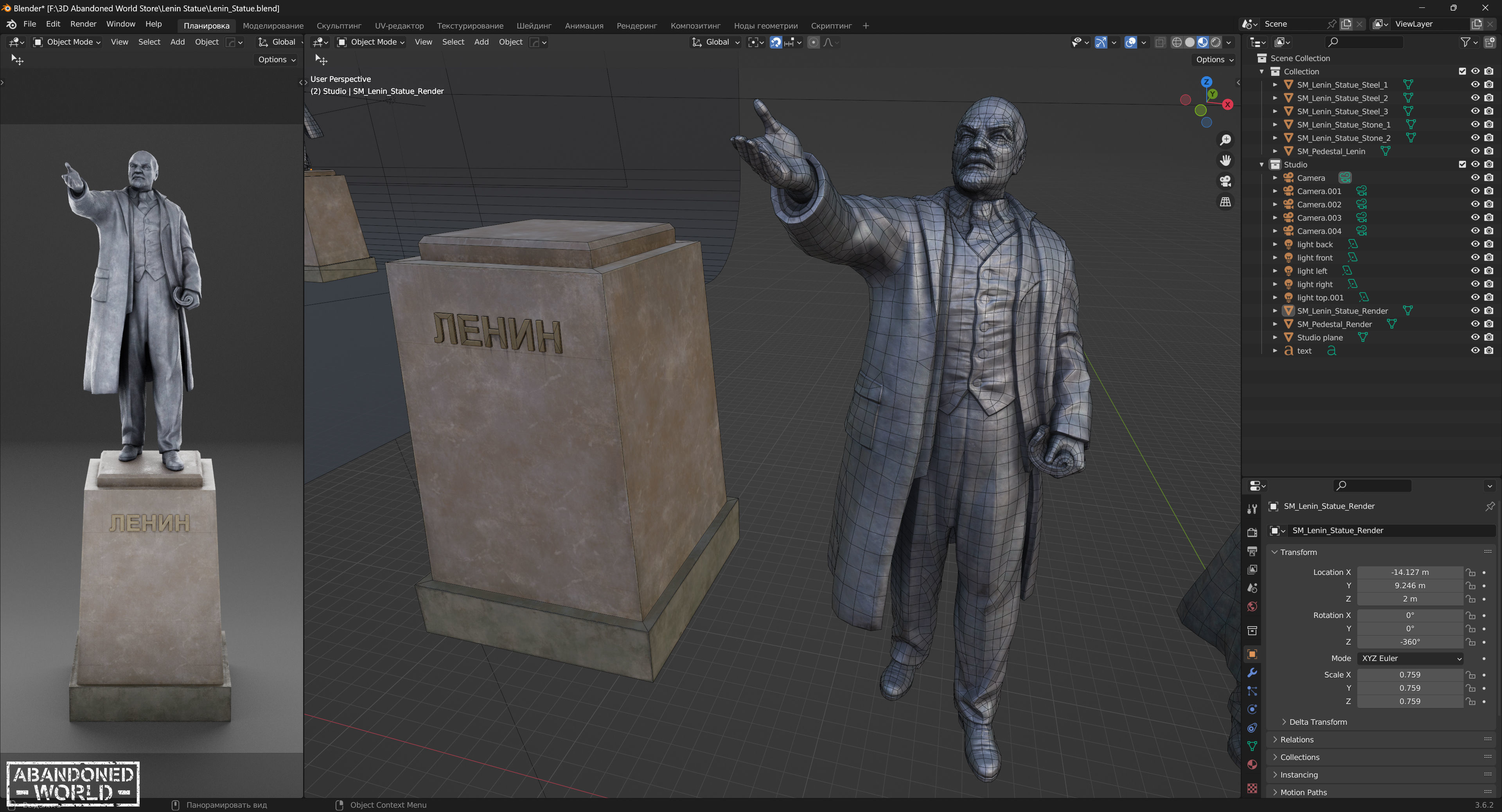Viewport: 1502px width, 812px height.
Task: Edit the Location Y value field
Action: click(1409, 585)
